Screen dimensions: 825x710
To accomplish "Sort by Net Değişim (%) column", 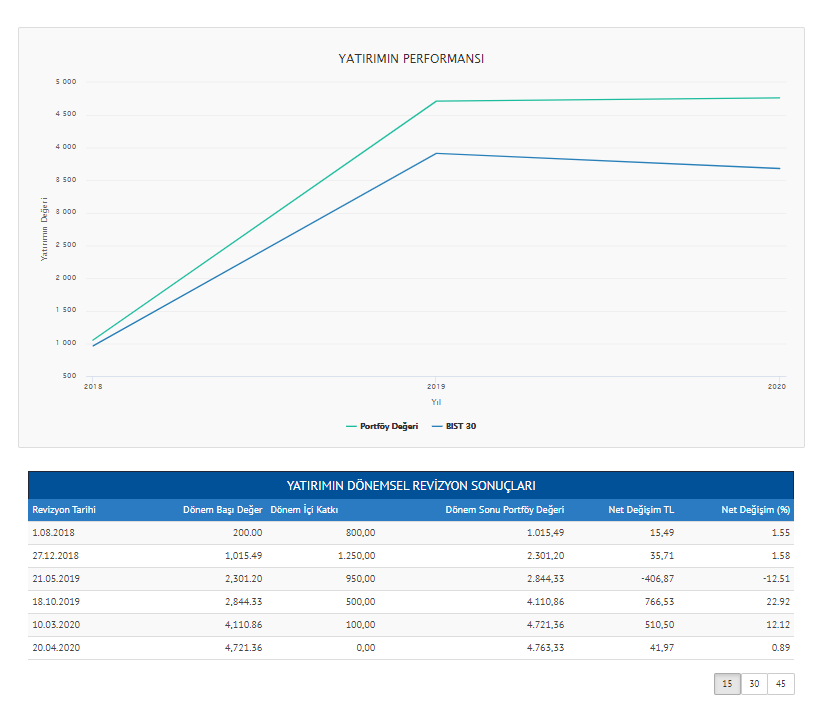I will click(756, 510).
